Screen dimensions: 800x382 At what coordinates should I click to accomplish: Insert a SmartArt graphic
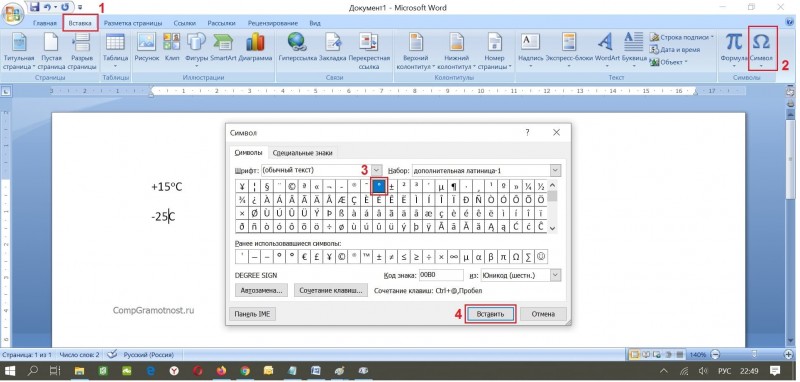[223, 47]
